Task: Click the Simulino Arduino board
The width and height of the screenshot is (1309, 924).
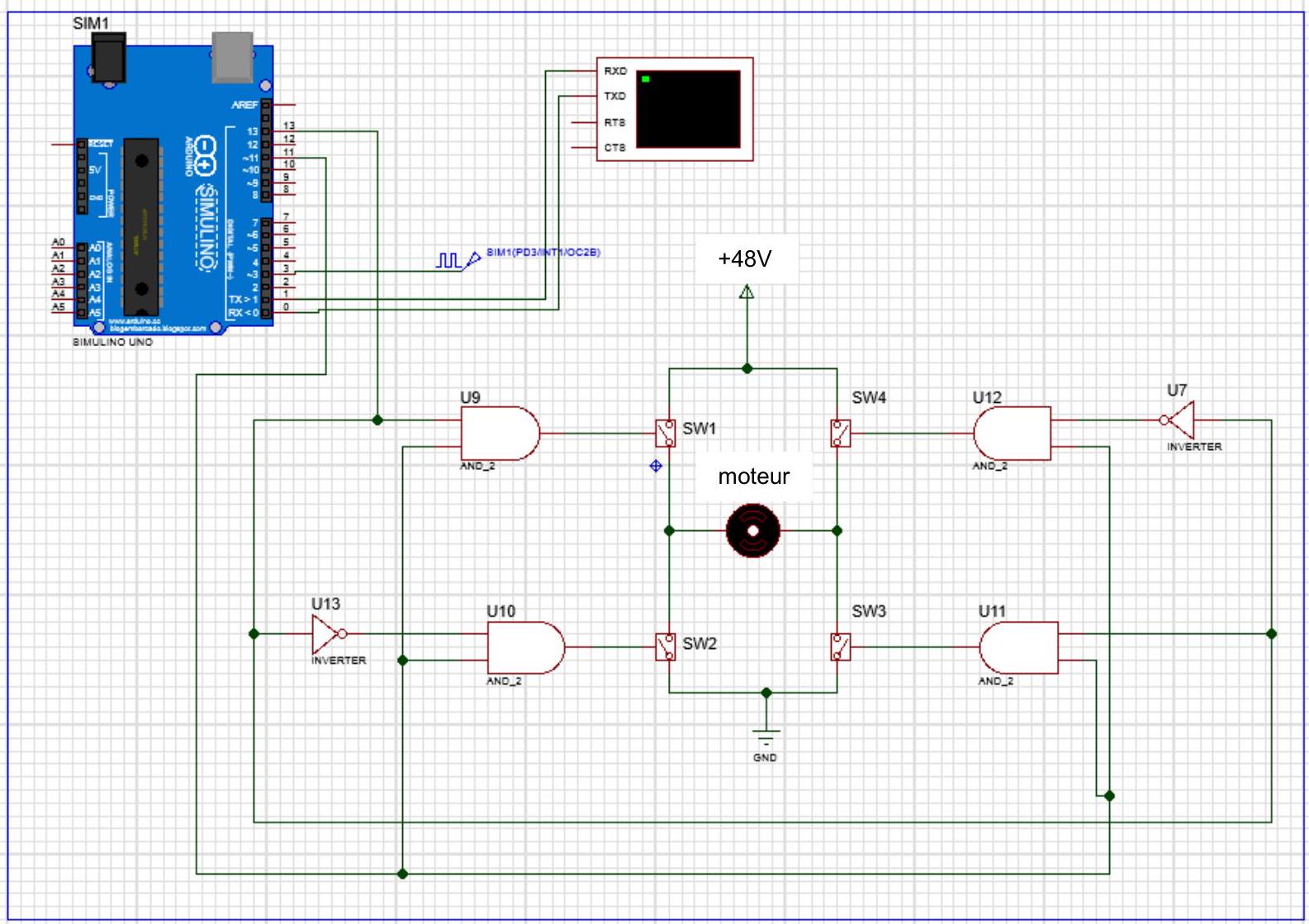Action: coord(173,188)
